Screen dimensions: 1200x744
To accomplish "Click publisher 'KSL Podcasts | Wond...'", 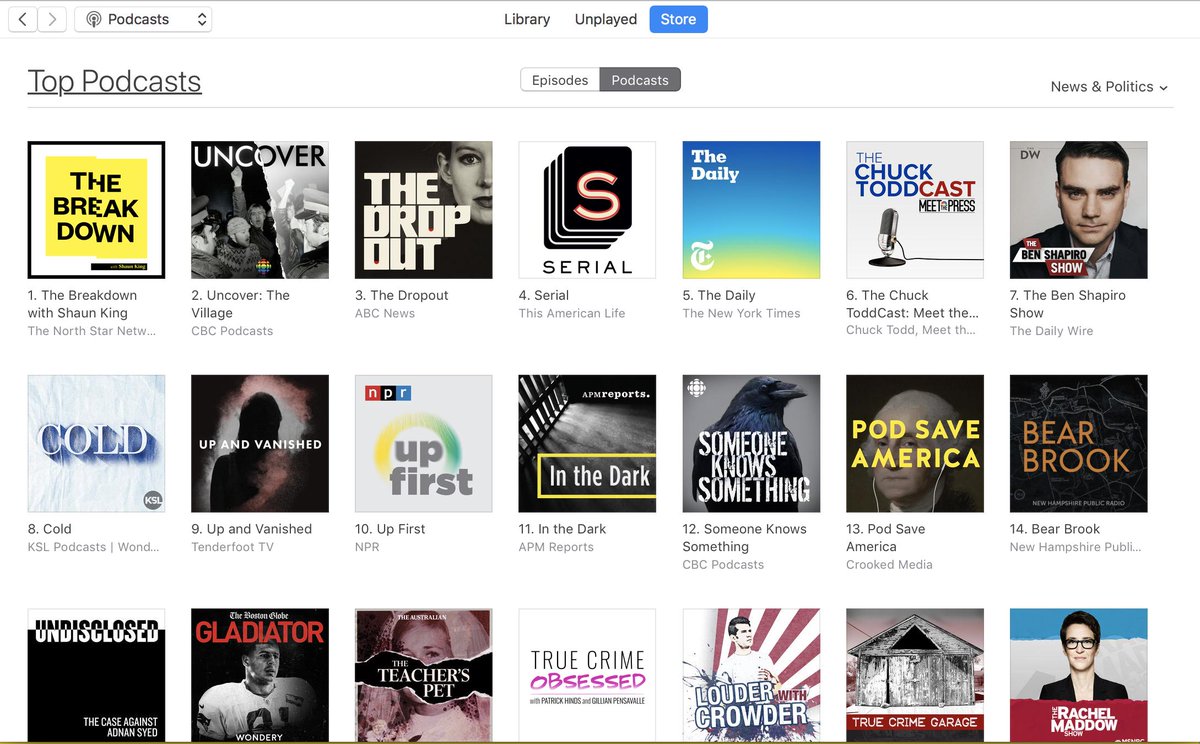I will pos(92,547).
